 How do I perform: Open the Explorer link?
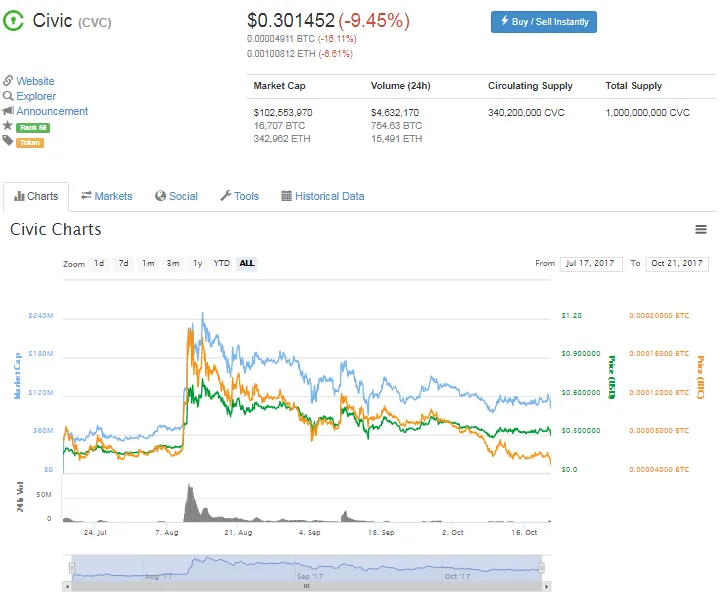[x=36, y=96]
